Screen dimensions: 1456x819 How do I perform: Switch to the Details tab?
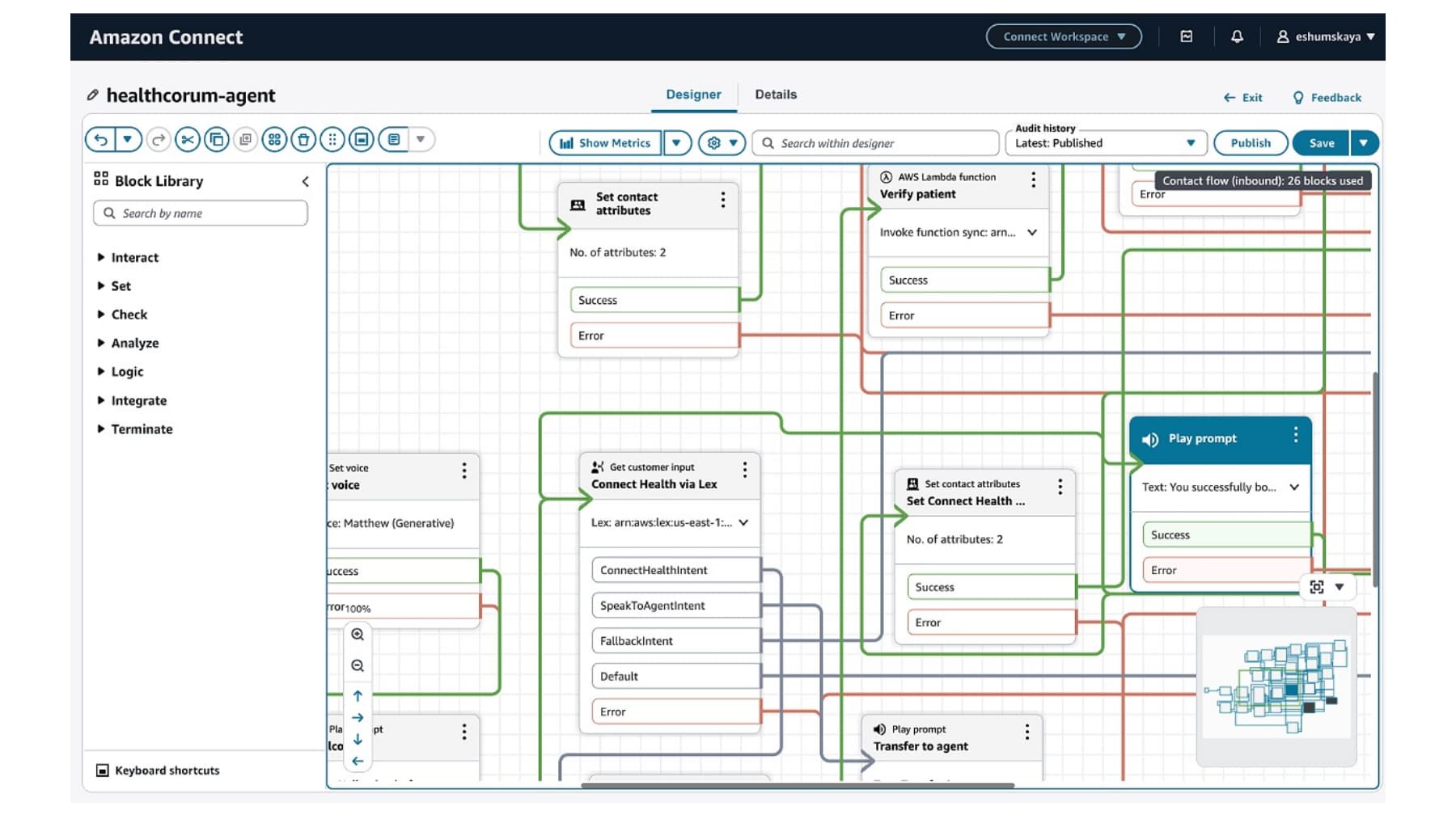coord(776,95)
